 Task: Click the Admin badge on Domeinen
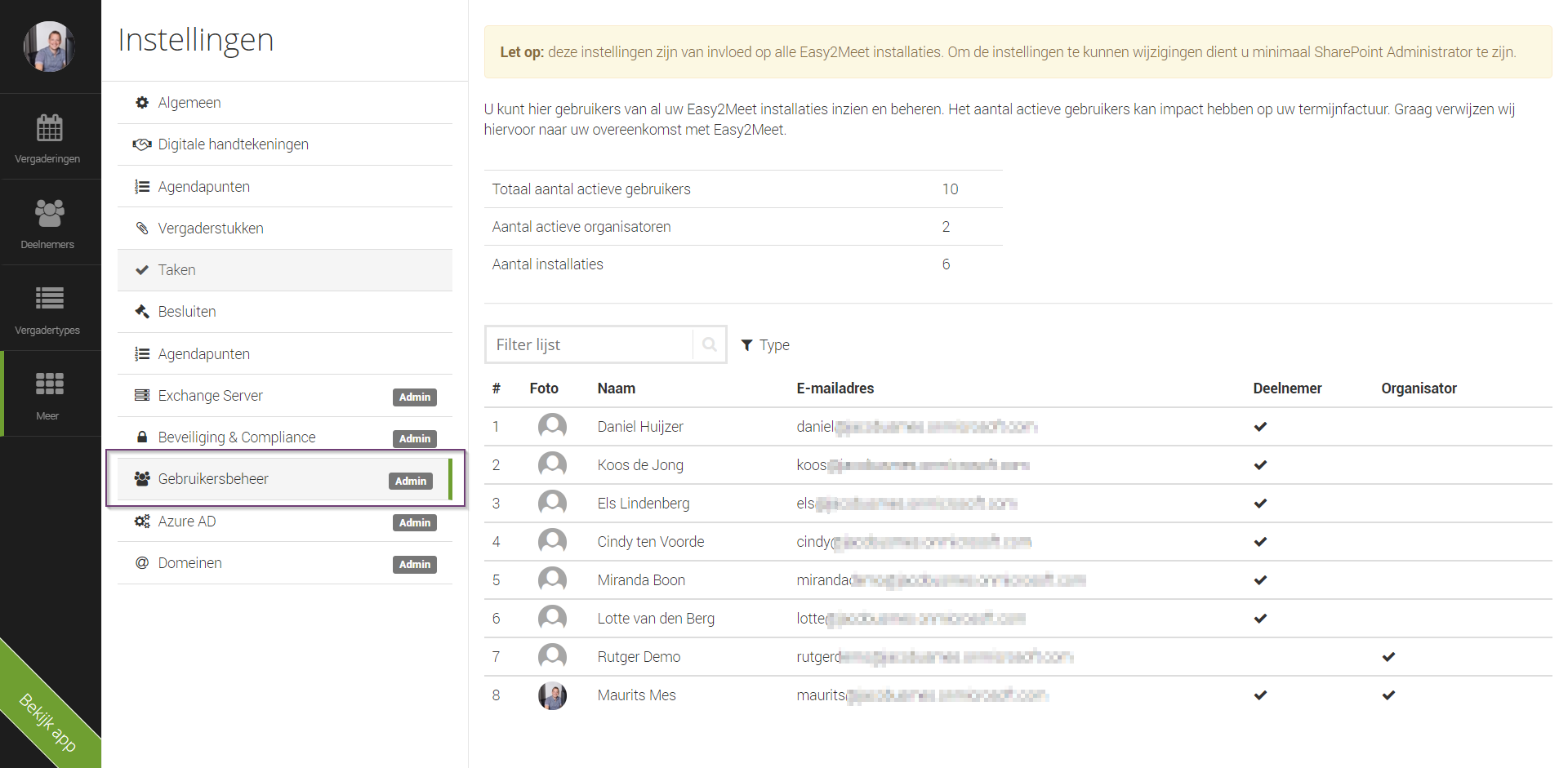click(415, 565)
